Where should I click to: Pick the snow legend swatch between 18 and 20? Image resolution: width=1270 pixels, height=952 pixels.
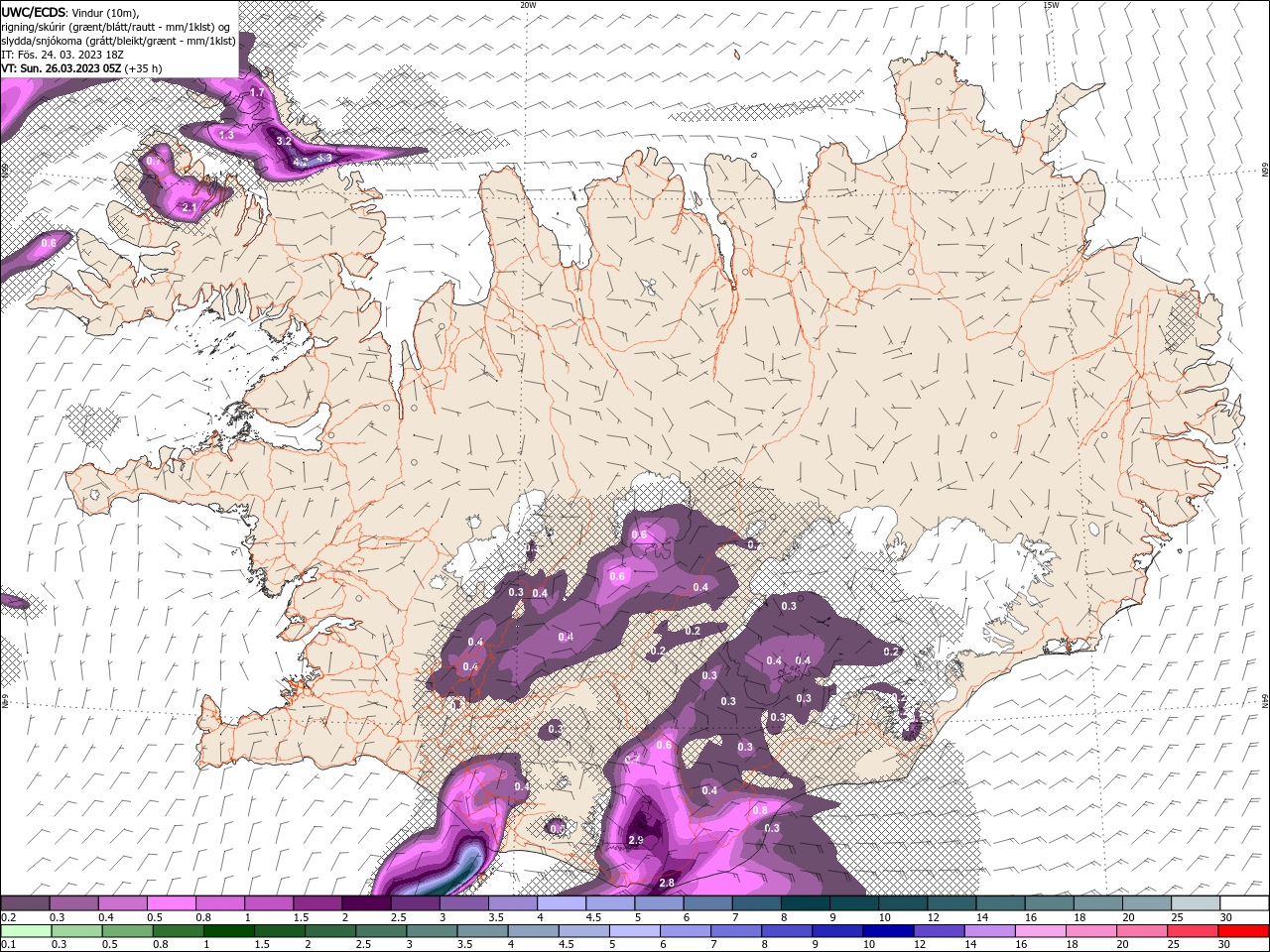[1097, 902]
